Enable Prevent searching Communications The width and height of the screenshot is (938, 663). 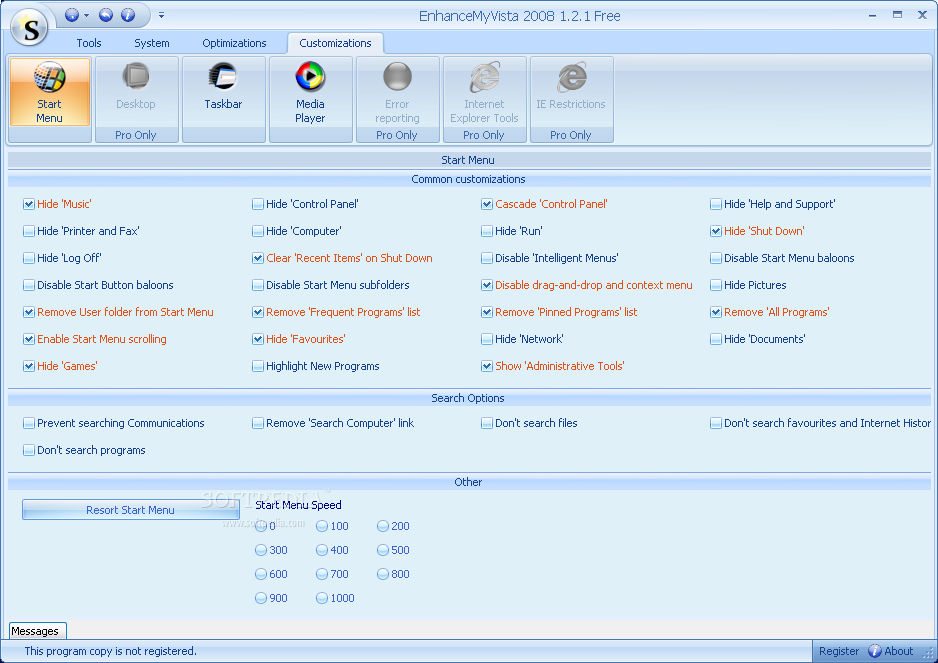[29, 423]
